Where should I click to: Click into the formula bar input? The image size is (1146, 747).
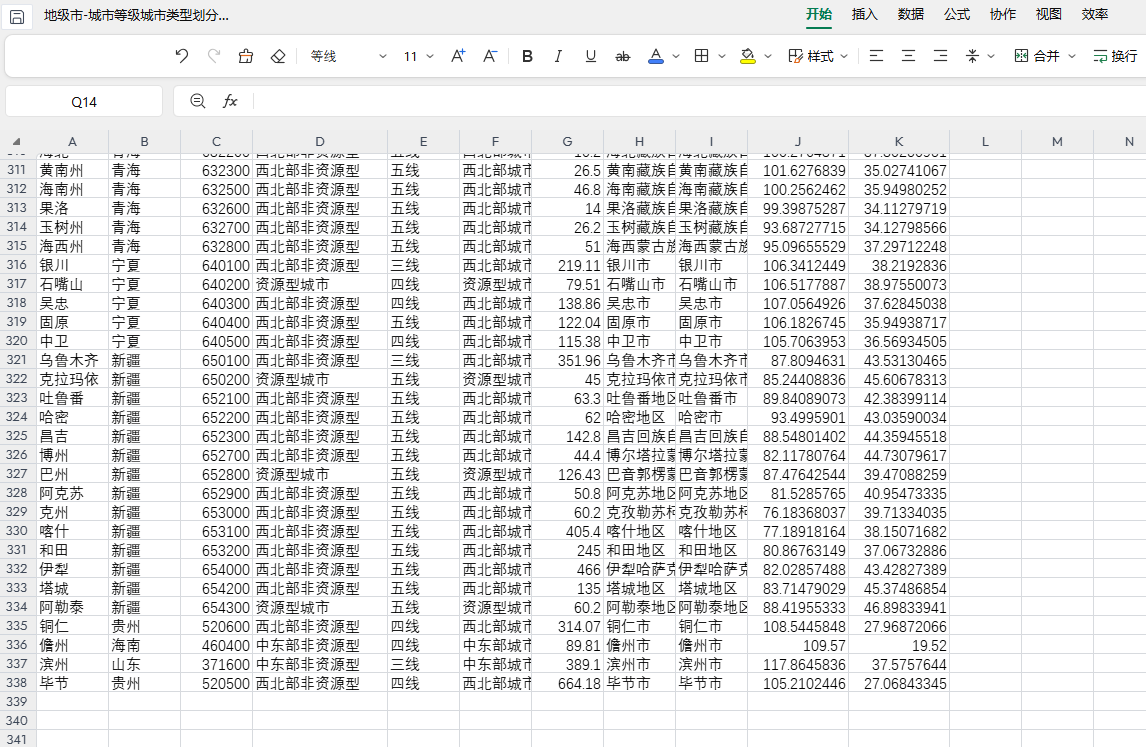(x=698, y=101)
